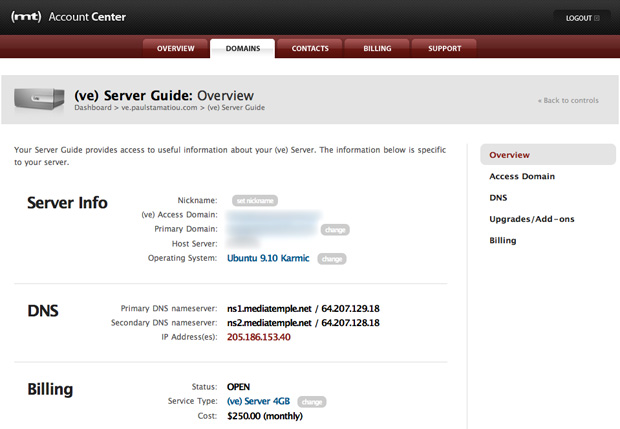The width and height of the screenshot is (620, 429).
Task: Open the Contacts tab
Action: 310,49
